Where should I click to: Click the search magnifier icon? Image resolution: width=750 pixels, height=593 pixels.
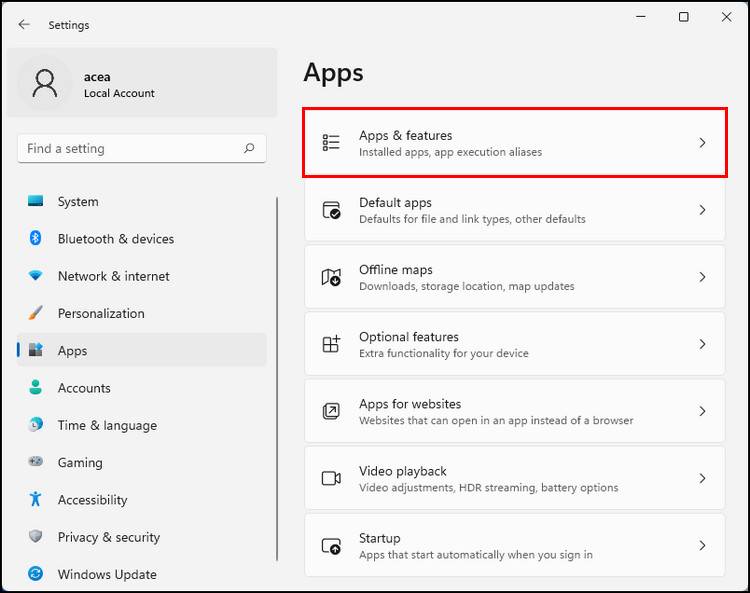[249, 148]
